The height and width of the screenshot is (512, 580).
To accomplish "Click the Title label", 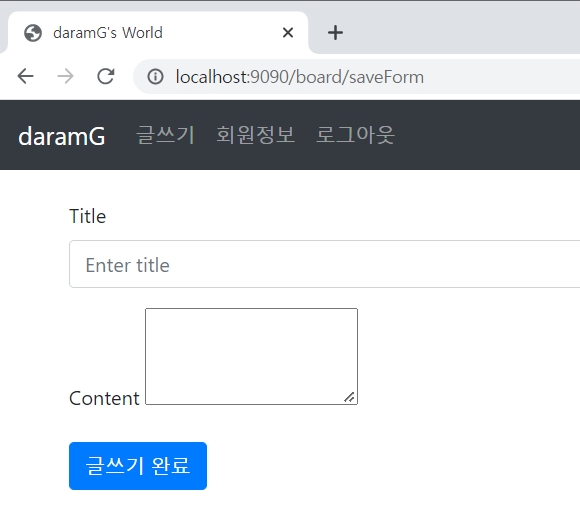I will point(88,216).
